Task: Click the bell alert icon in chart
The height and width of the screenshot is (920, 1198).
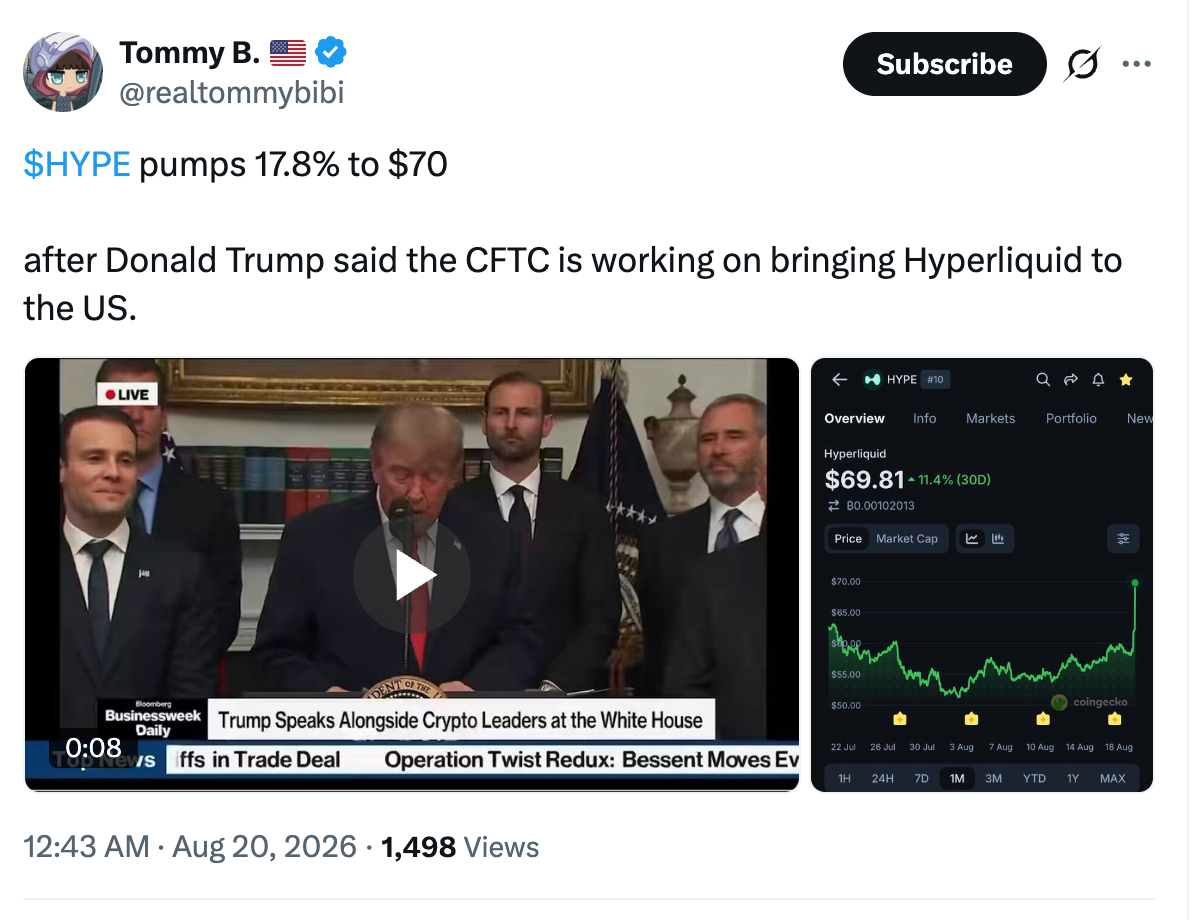Action: (x=1098, y=380)
